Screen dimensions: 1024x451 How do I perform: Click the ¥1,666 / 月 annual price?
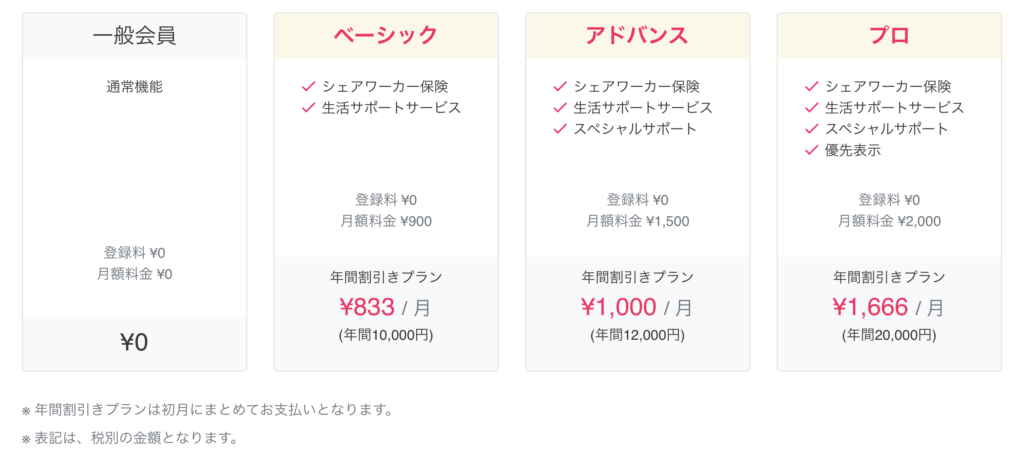[x=889, y=307]
